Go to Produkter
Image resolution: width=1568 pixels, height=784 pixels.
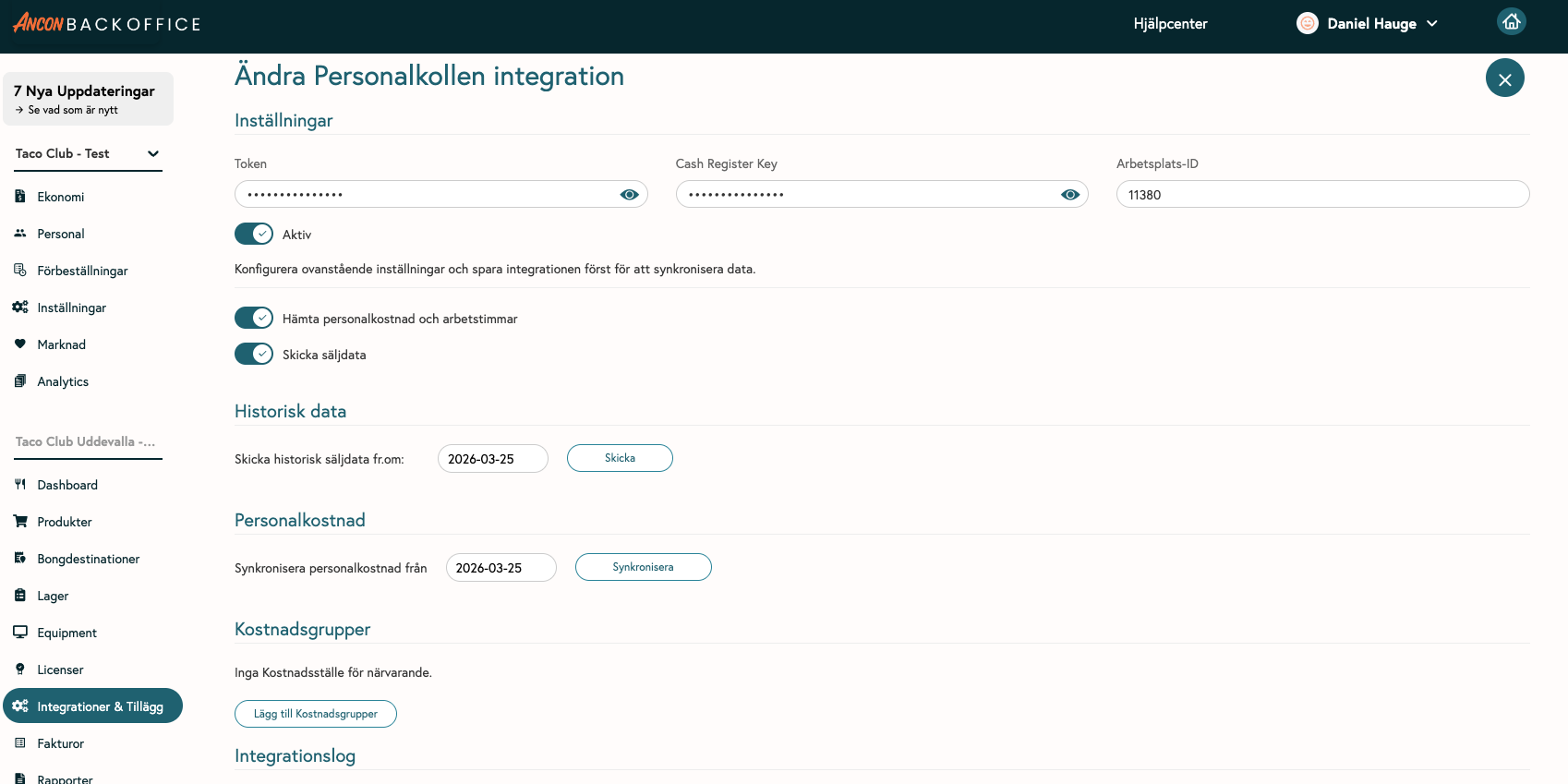(65, 522)
